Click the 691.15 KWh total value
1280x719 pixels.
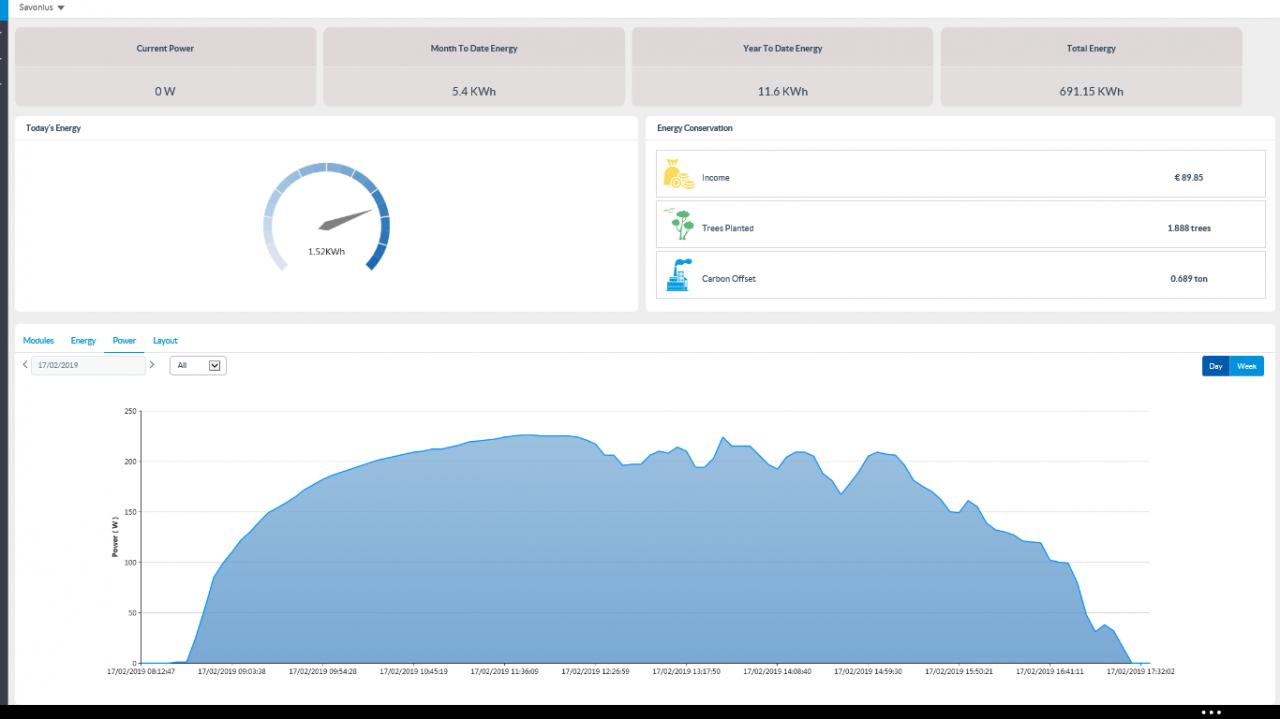[1091, 91]
